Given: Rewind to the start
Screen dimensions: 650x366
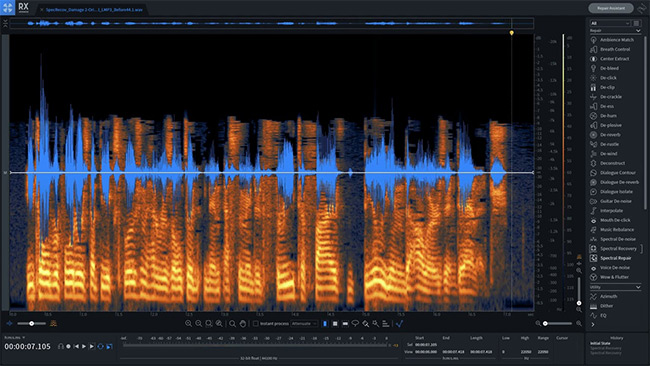Looking at the screenshot, I should 76,347.
